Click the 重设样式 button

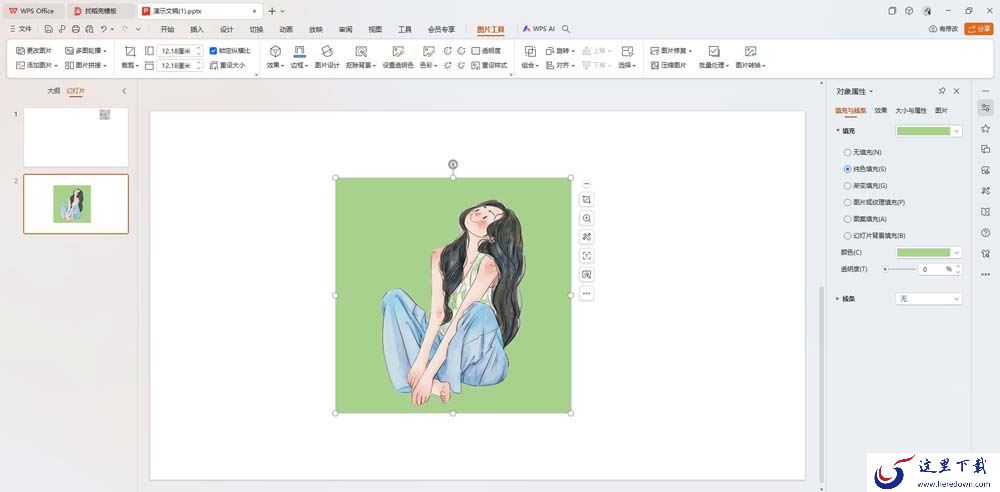(x=489, y=65)
